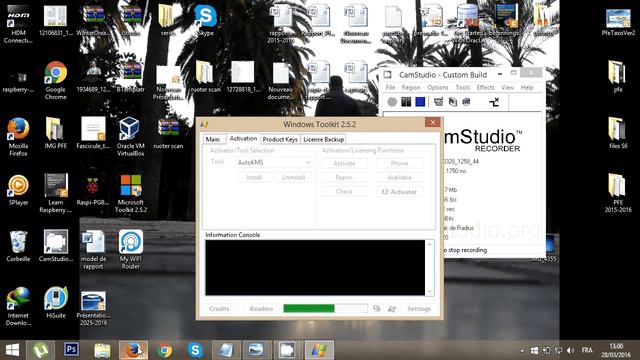Click the Activate button

coord(344,163)
